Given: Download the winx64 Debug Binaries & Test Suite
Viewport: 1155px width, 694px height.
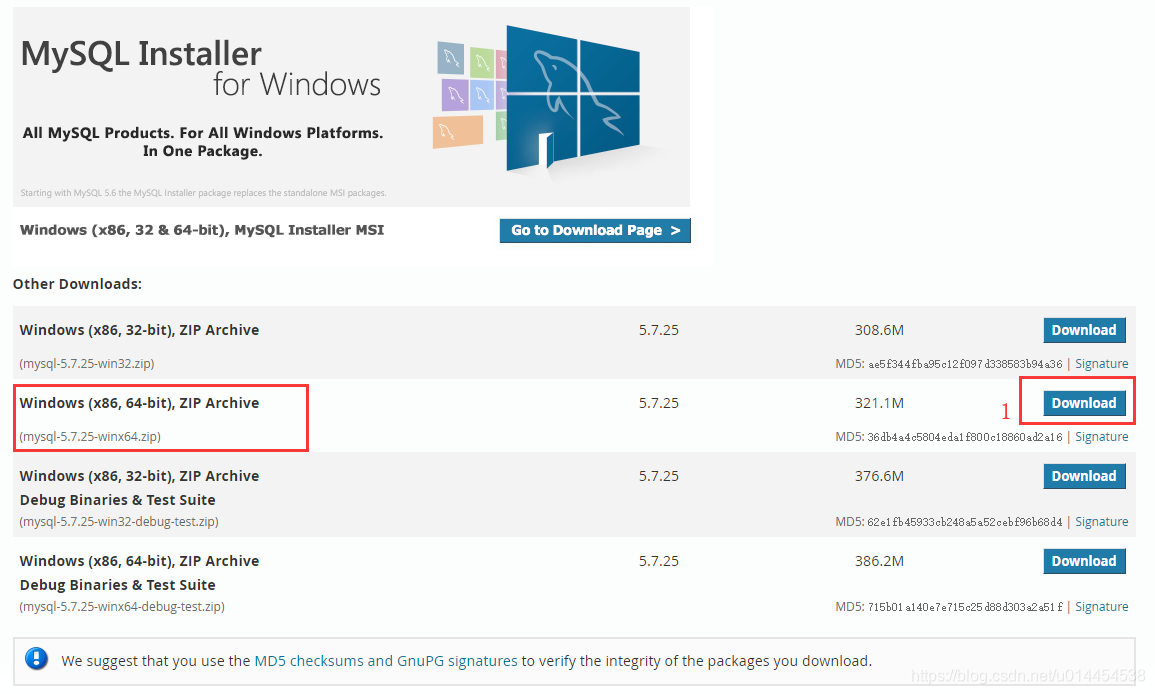Looking at the screenshot, I should tap(1084, 561).
